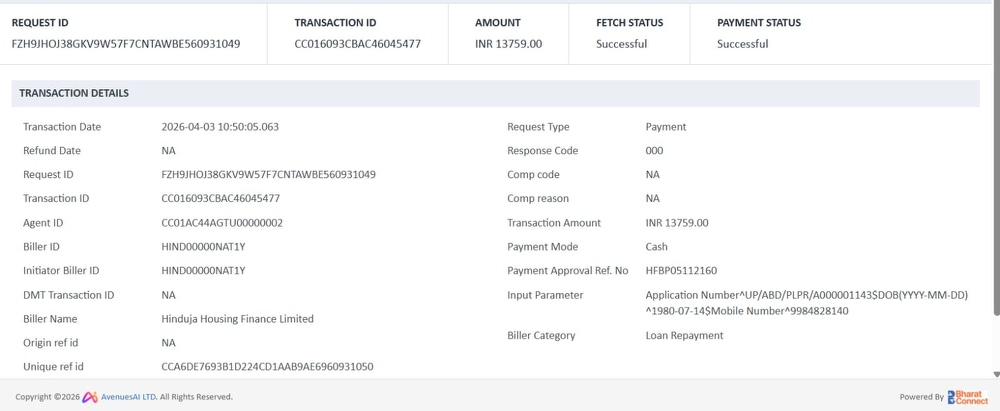Click the Payment Mode Cash value
Viewport: 1000px width, 411px height.
click(x=657, y=247)
